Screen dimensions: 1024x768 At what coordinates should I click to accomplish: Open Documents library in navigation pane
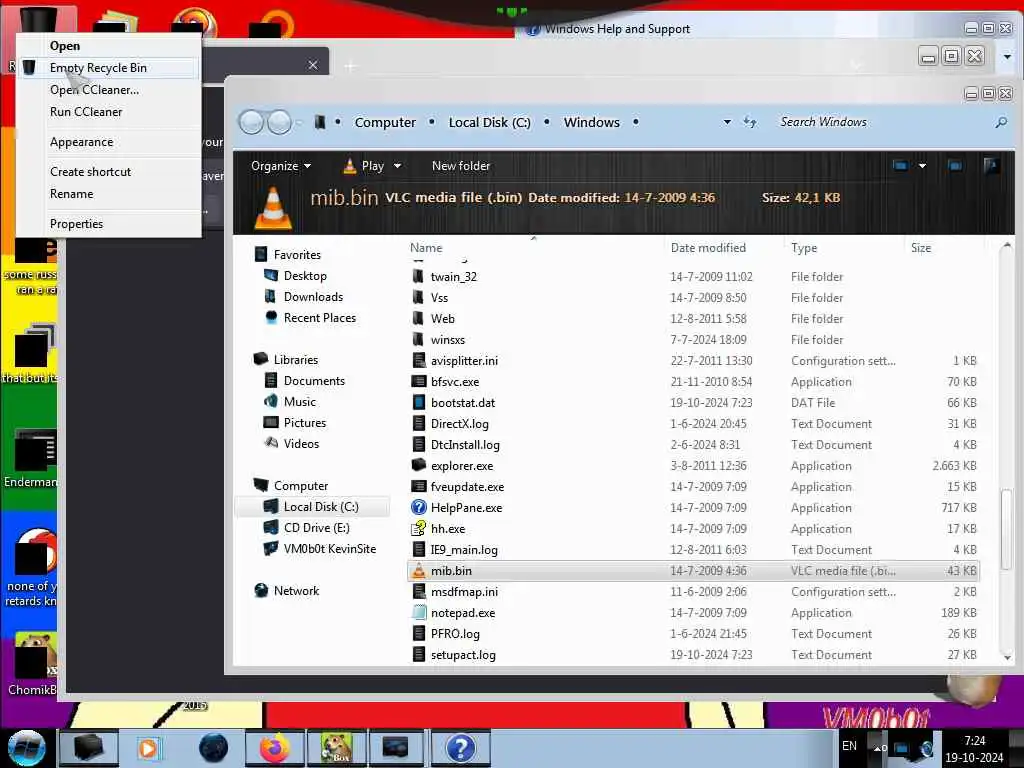pyautogui.click(x=314, y=381)
